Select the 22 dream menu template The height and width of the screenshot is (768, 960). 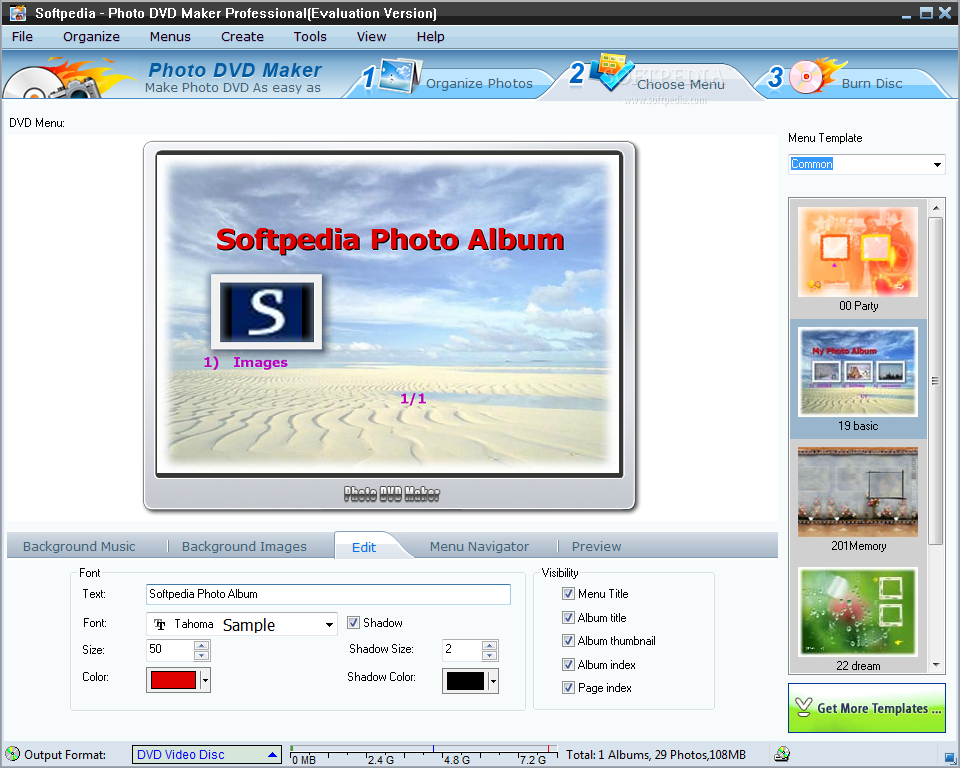click(x=858, y=619)
